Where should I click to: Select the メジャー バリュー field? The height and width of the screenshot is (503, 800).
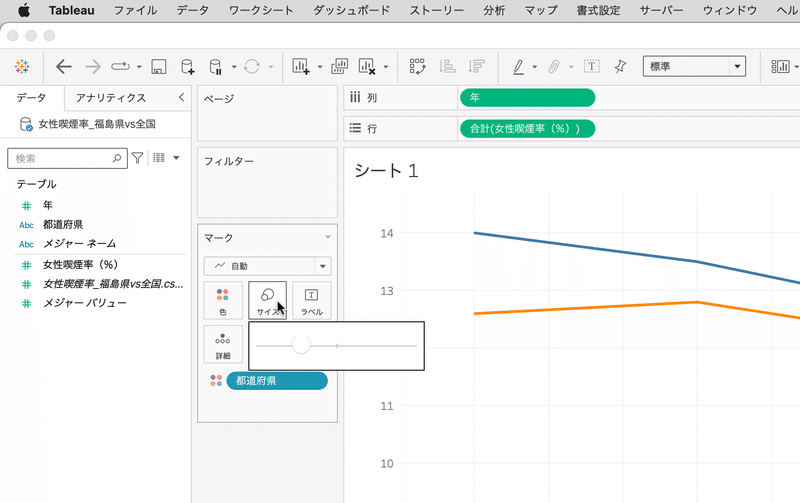85,303
